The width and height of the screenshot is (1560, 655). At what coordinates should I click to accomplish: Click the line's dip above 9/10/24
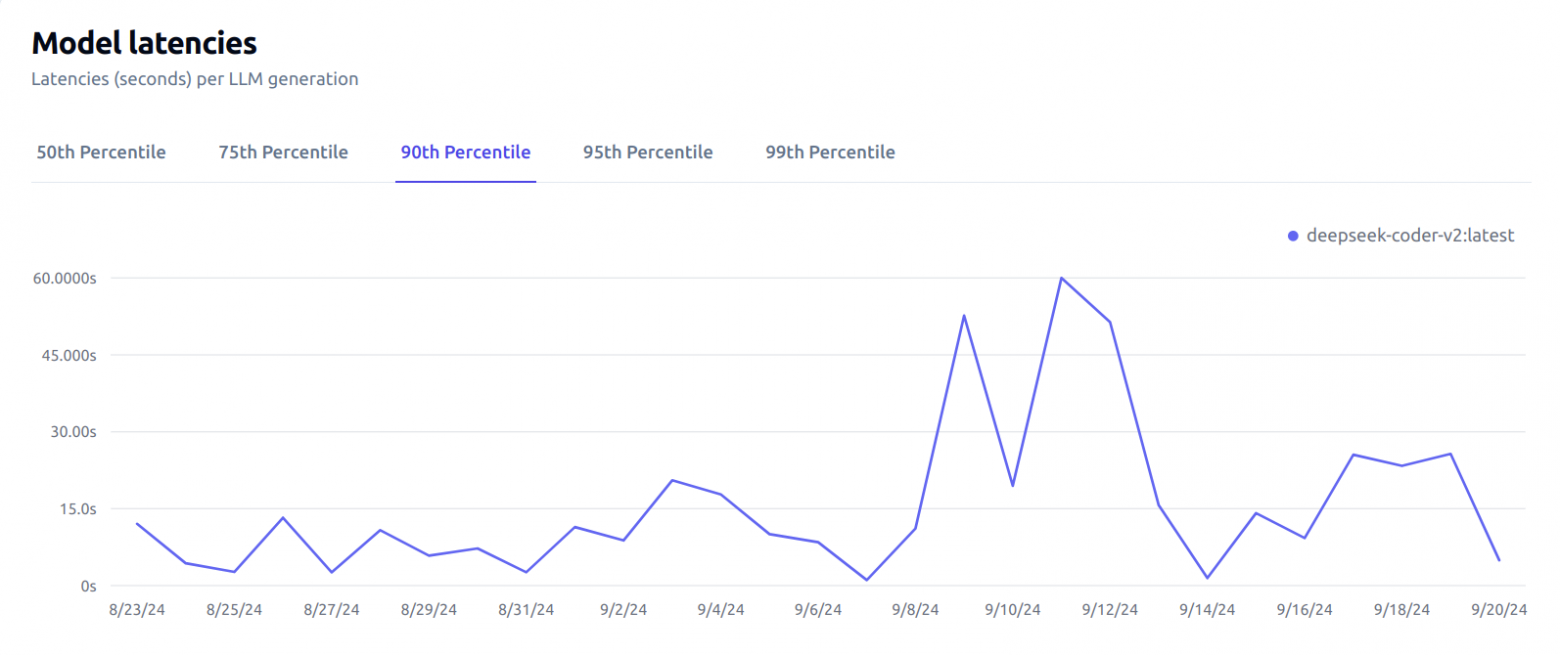pyautogui.click(x=1013, y=486)
